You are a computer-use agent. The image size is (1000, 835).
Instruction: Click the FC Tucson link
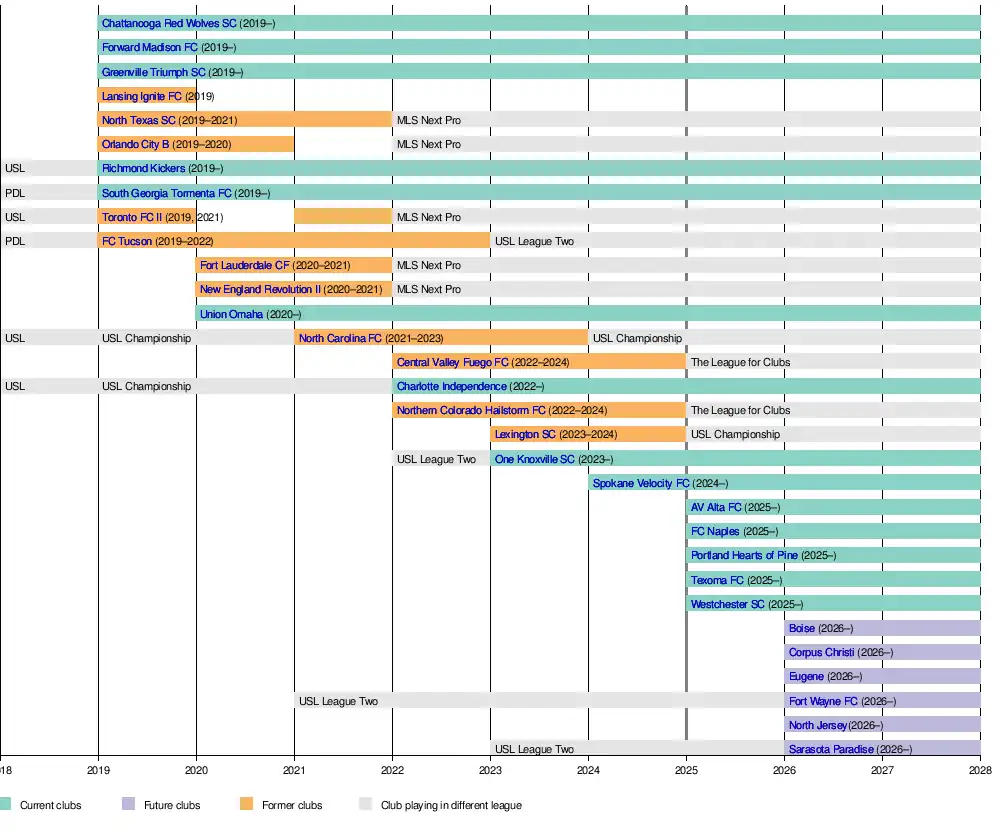pos(127,241)
